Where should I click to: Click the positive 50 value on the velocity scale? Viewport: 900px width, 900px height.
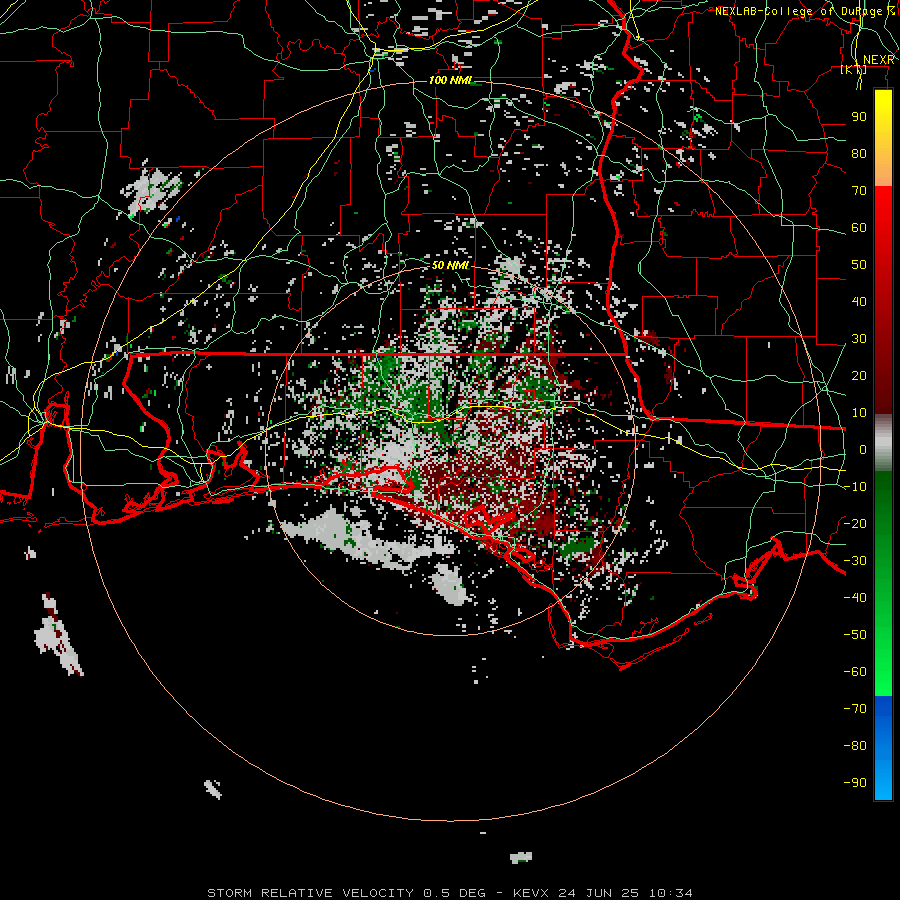tap(859, 265)
